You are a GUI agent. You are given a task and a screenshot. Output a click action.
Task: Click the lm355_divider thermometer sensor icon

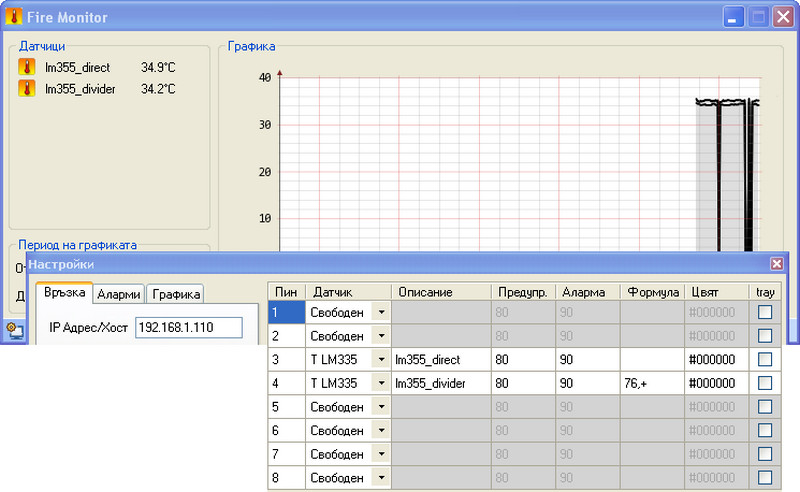(27, 89)
